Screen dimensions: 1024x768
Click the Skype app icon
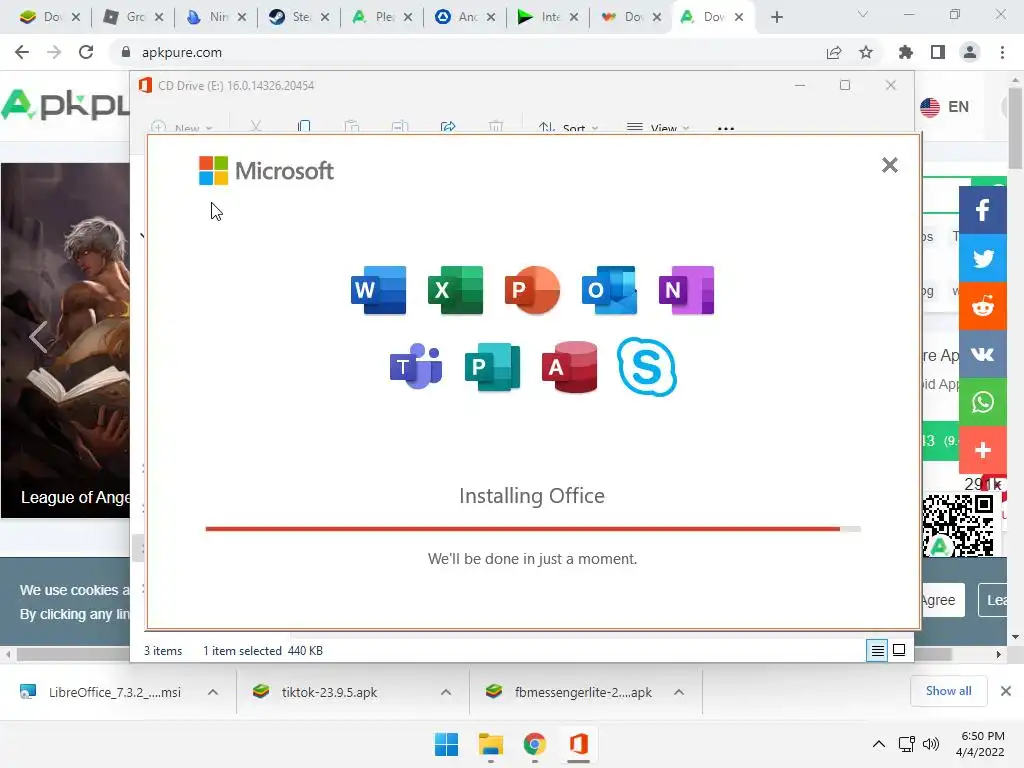coord(647,366)
